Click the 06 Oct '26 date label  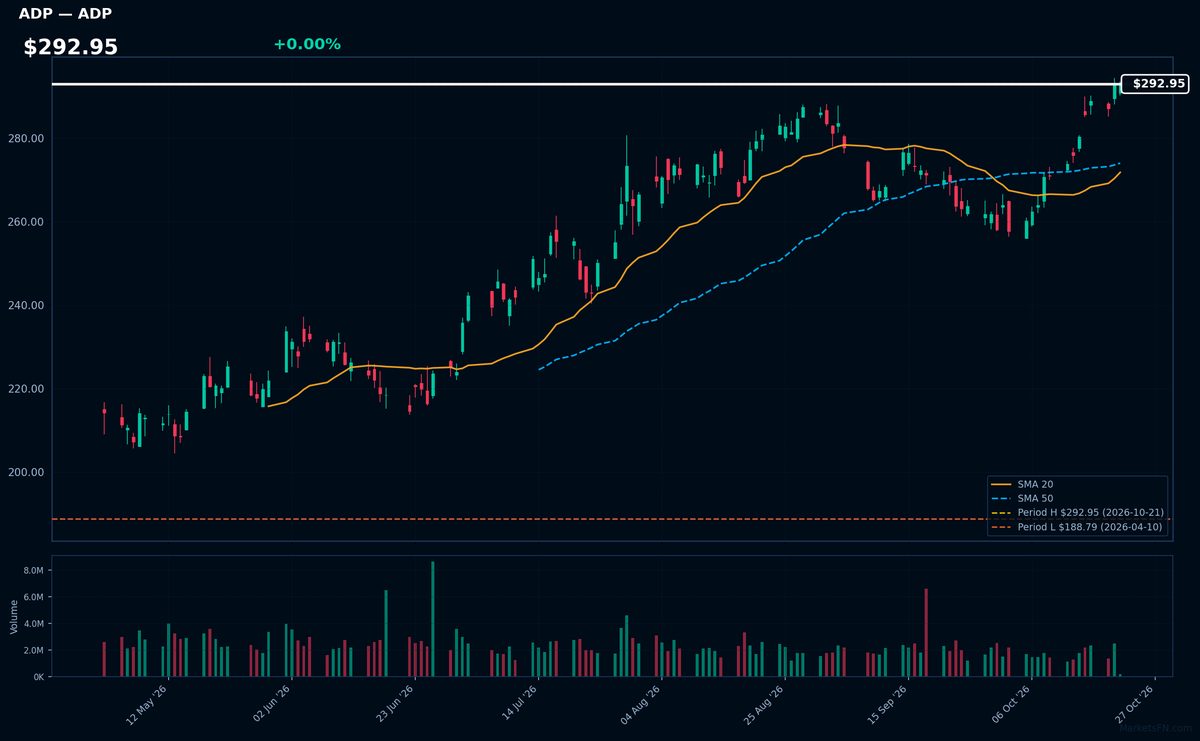[x=1013, y=703]
